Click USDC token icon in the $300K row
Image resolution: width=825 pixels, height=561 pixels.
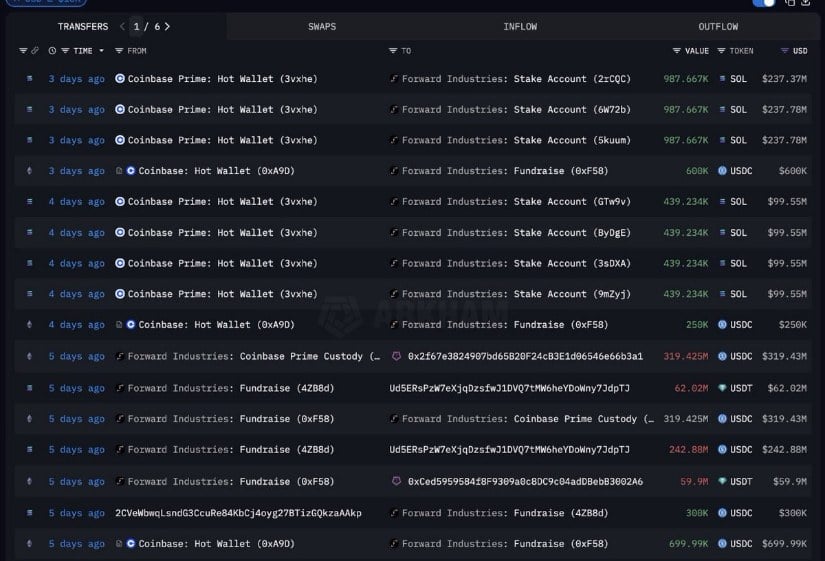pos(722,513)
